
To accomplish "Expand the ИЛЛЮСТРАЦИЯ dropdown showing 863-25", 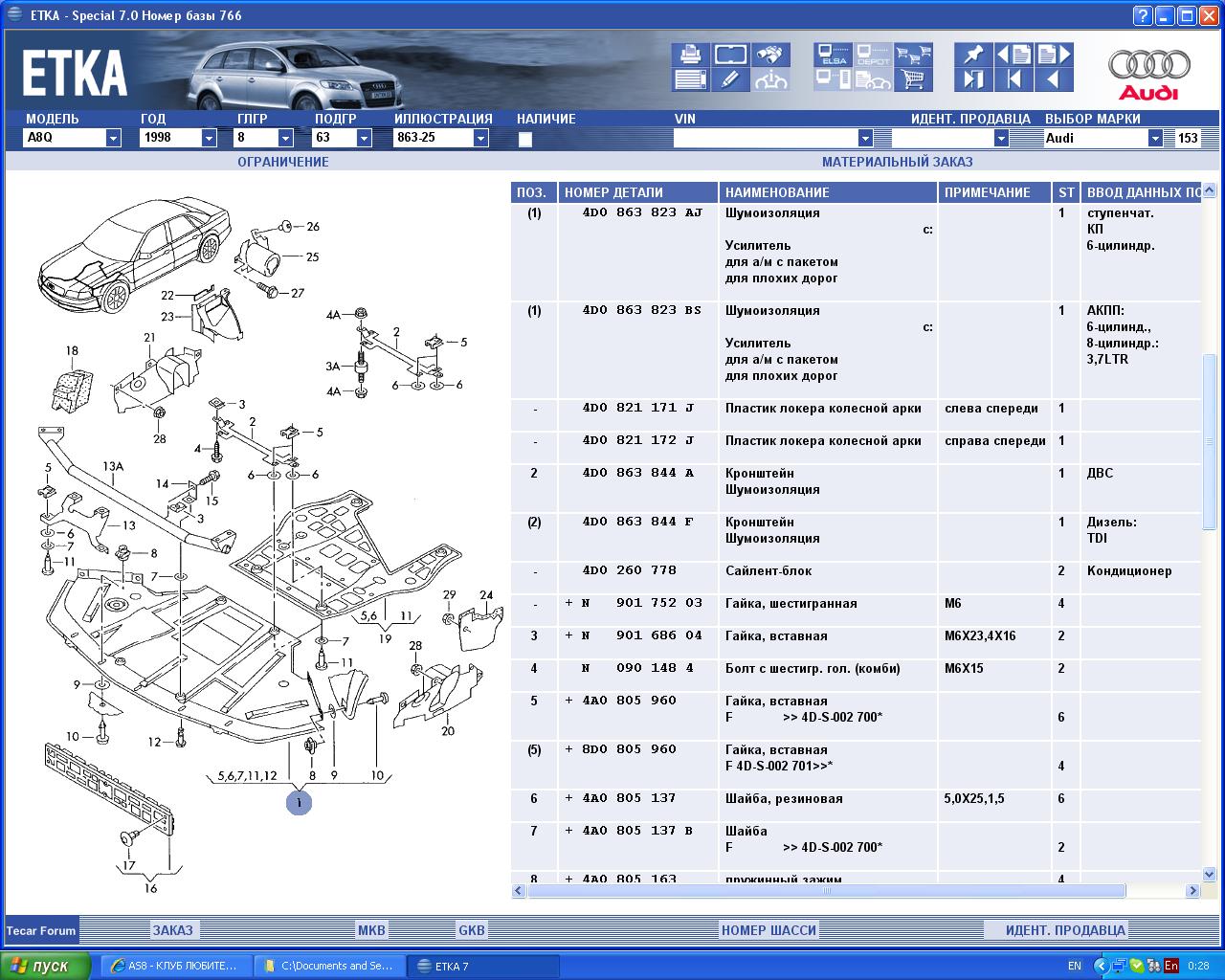I will (480, 138).
